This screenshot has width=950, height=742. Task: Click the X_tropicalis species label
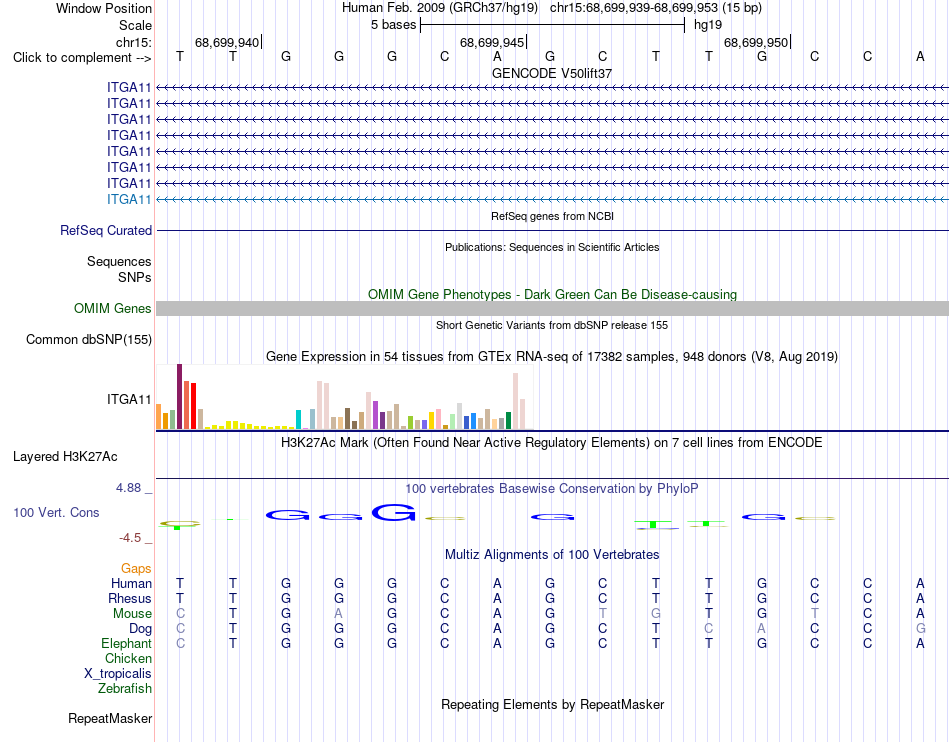(118, 674)
